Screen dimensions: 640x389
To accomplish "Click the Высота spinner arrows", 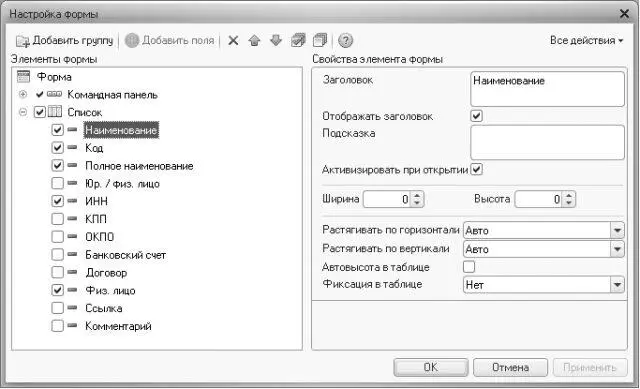I will [x=569, y=199].
